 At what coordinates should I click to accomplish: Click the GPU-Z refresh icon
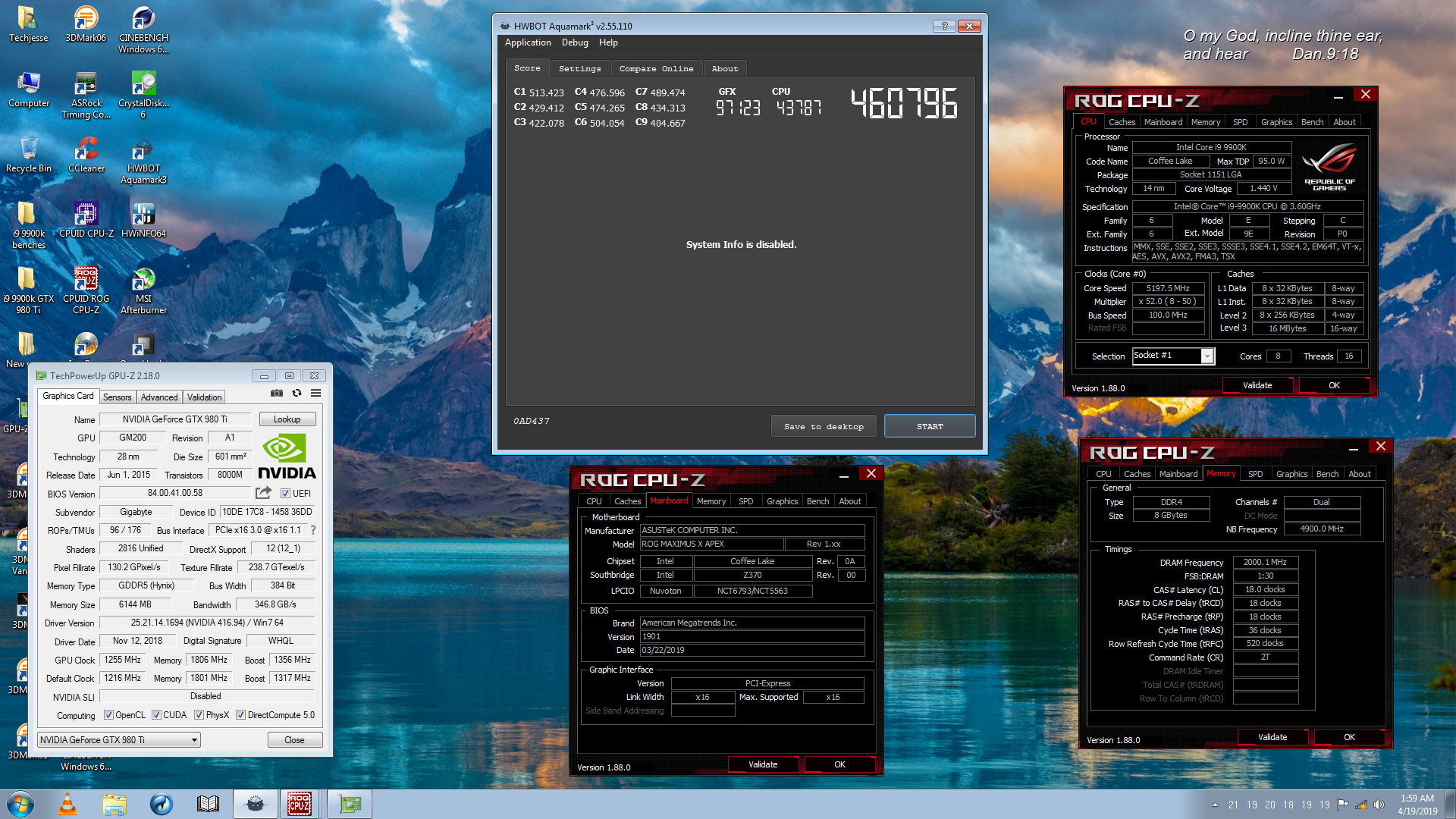tap(297, 393)
